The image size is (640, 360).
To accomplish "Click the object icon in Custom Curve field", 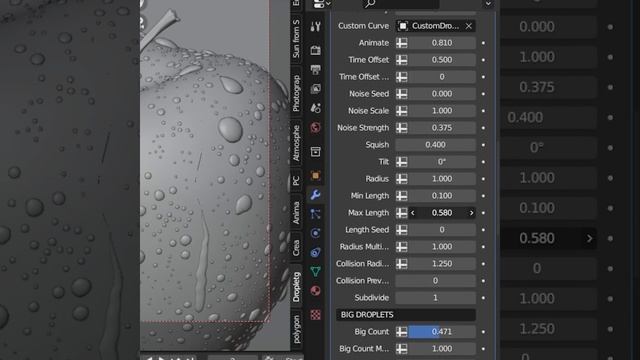I will pyautogui.click(x=402, y=26).
